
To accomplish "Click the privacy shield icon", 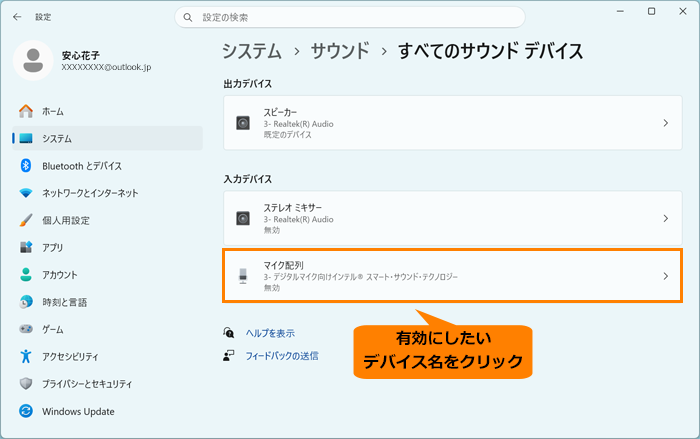I will coord(26,384).
